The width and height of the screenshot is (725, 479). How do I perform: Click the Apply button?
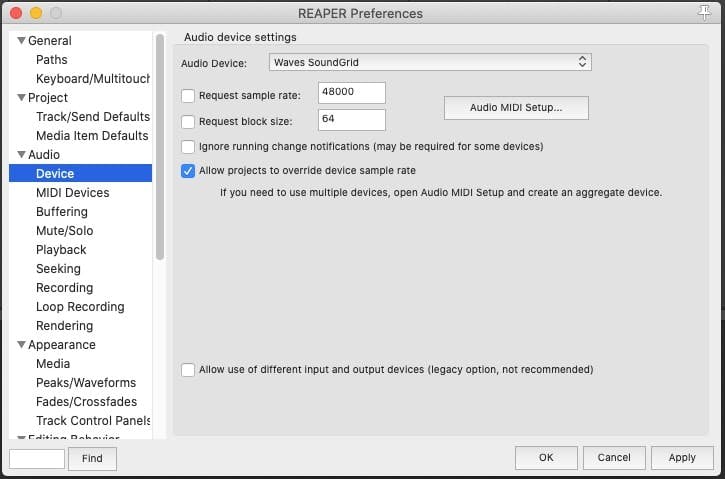pyautogui.click(x=682, y=458)
